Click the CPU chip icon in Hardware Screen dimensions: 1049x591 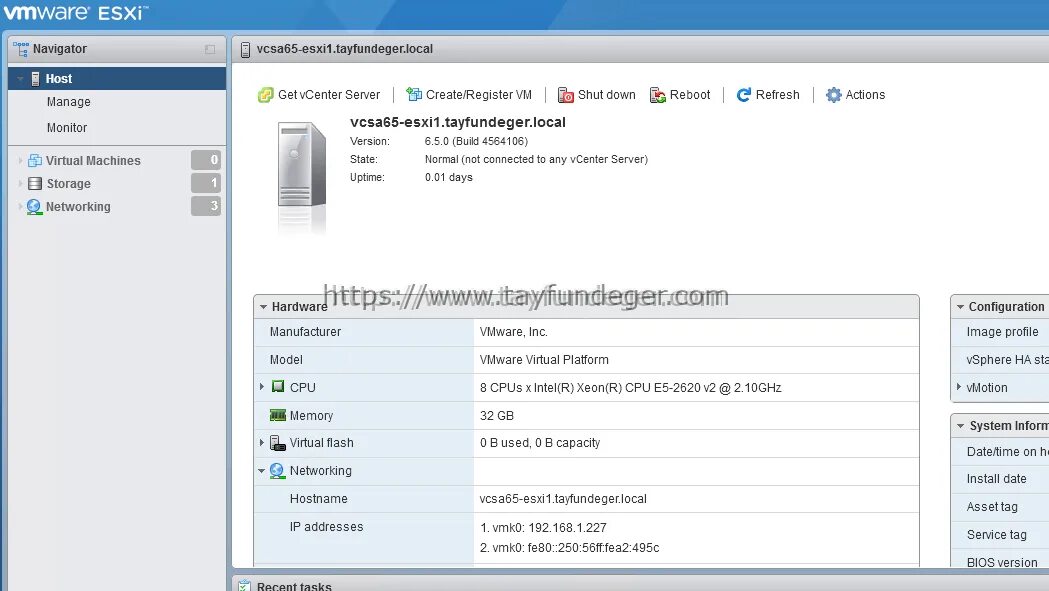(x=278, y=387)
